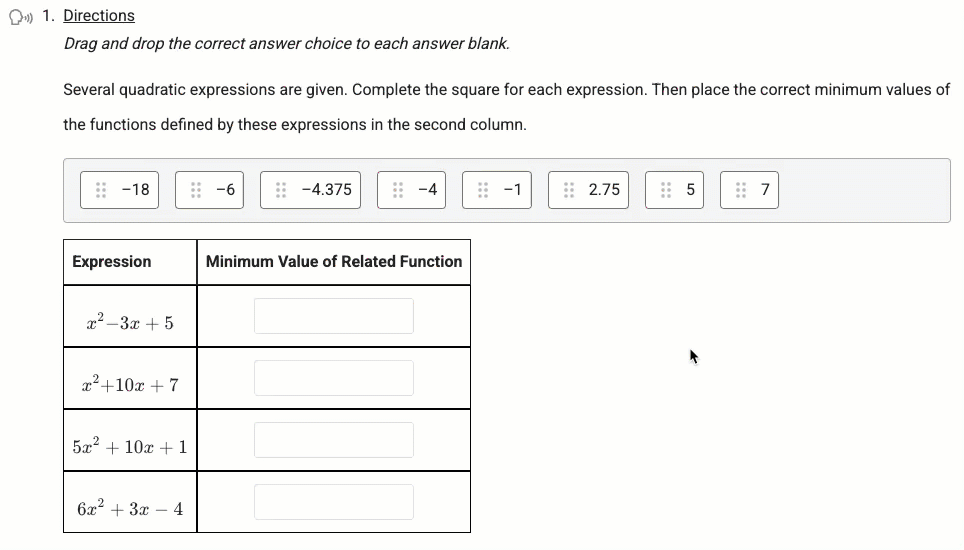Image resolution: width=964 pixels, height=550 pixels.
Task: Click the answer blank for x²−3x+5
Action: pyautogui.click(x=334, y=316)
